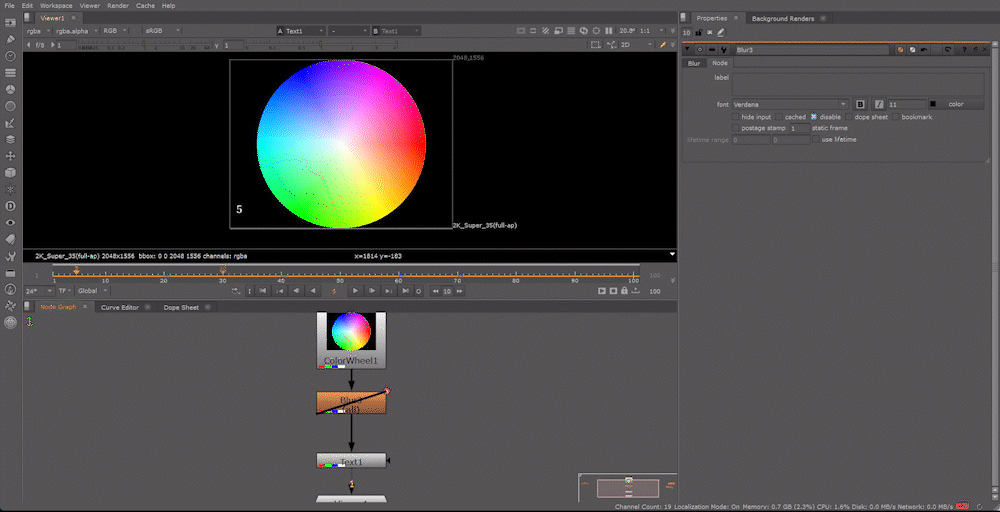Open the Views nodes eye icon in the toolbar
The height and width of the screenshot is (512, 1000).
(x=10, y=223)
